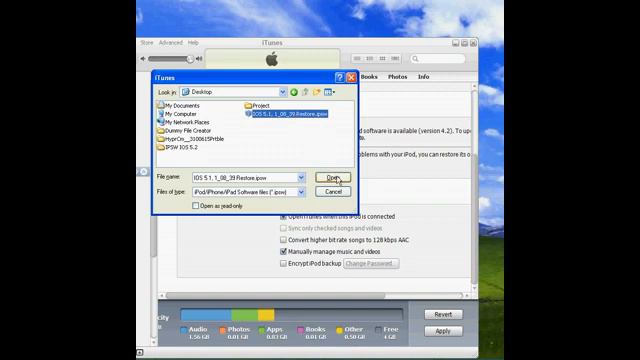Select the My Computer icon
Screen dimensions: 640x360
coord(161,114)
